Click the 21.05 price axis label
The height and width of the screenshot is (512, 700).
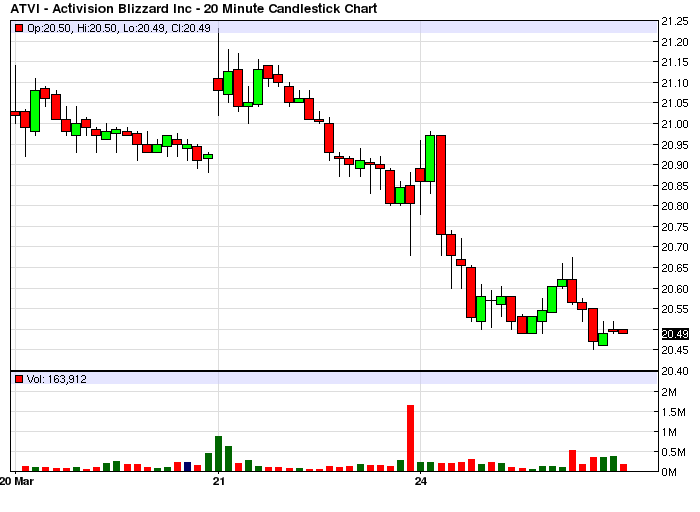click(675, 104)
